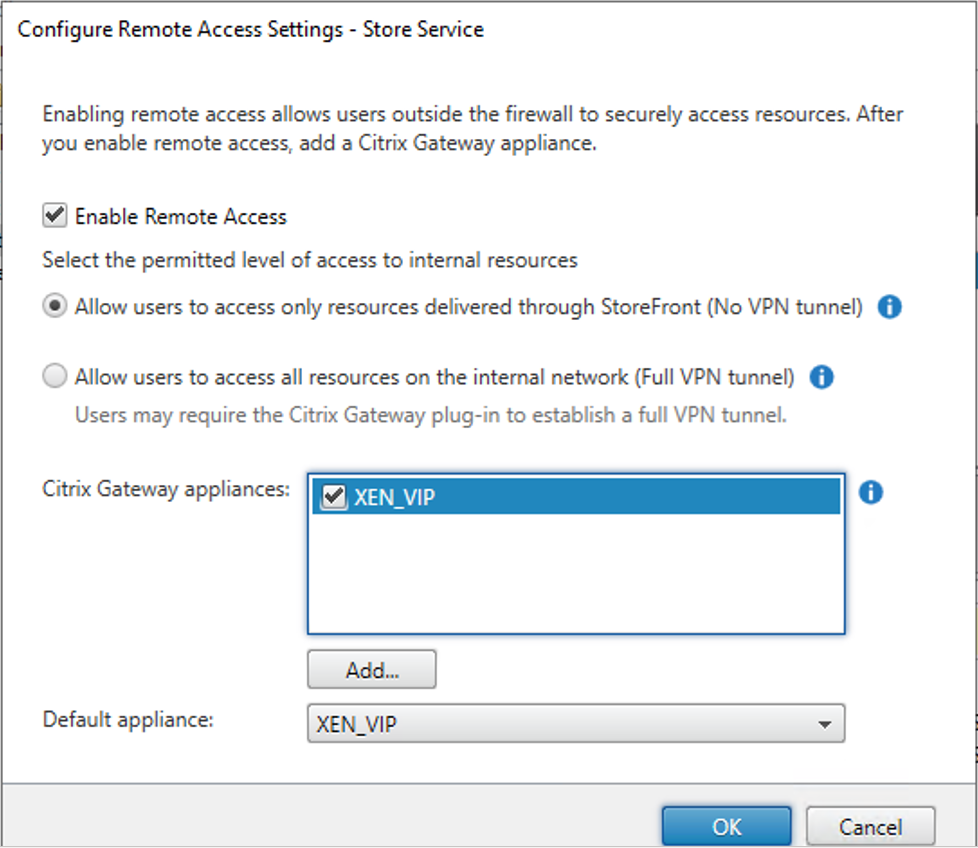The height and width of the screenshot is (848, 978).
Task: Open the Default appliance dropdown arrow
Action: click(824, 724)
